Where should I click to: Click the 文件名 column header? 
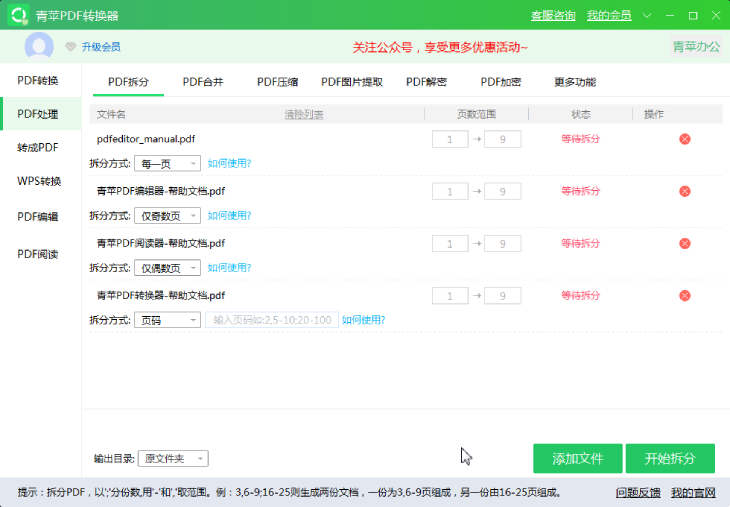(111, 115)
